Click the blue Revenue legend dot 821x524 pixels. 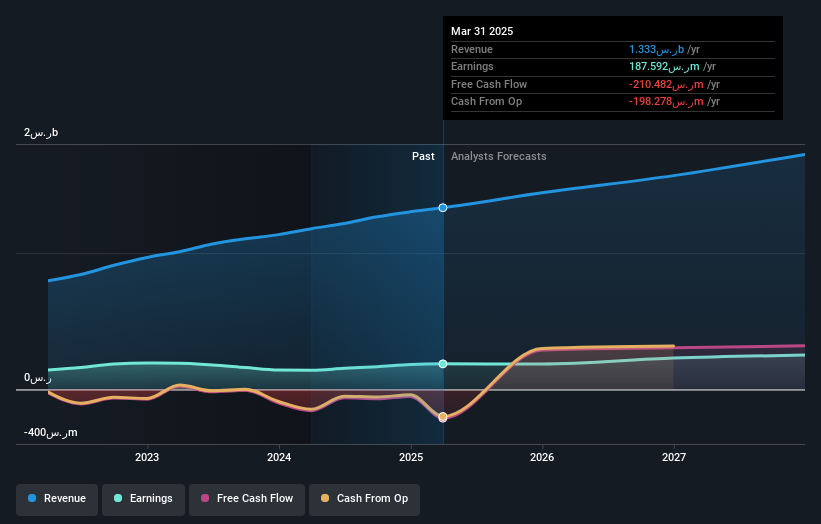32,498
